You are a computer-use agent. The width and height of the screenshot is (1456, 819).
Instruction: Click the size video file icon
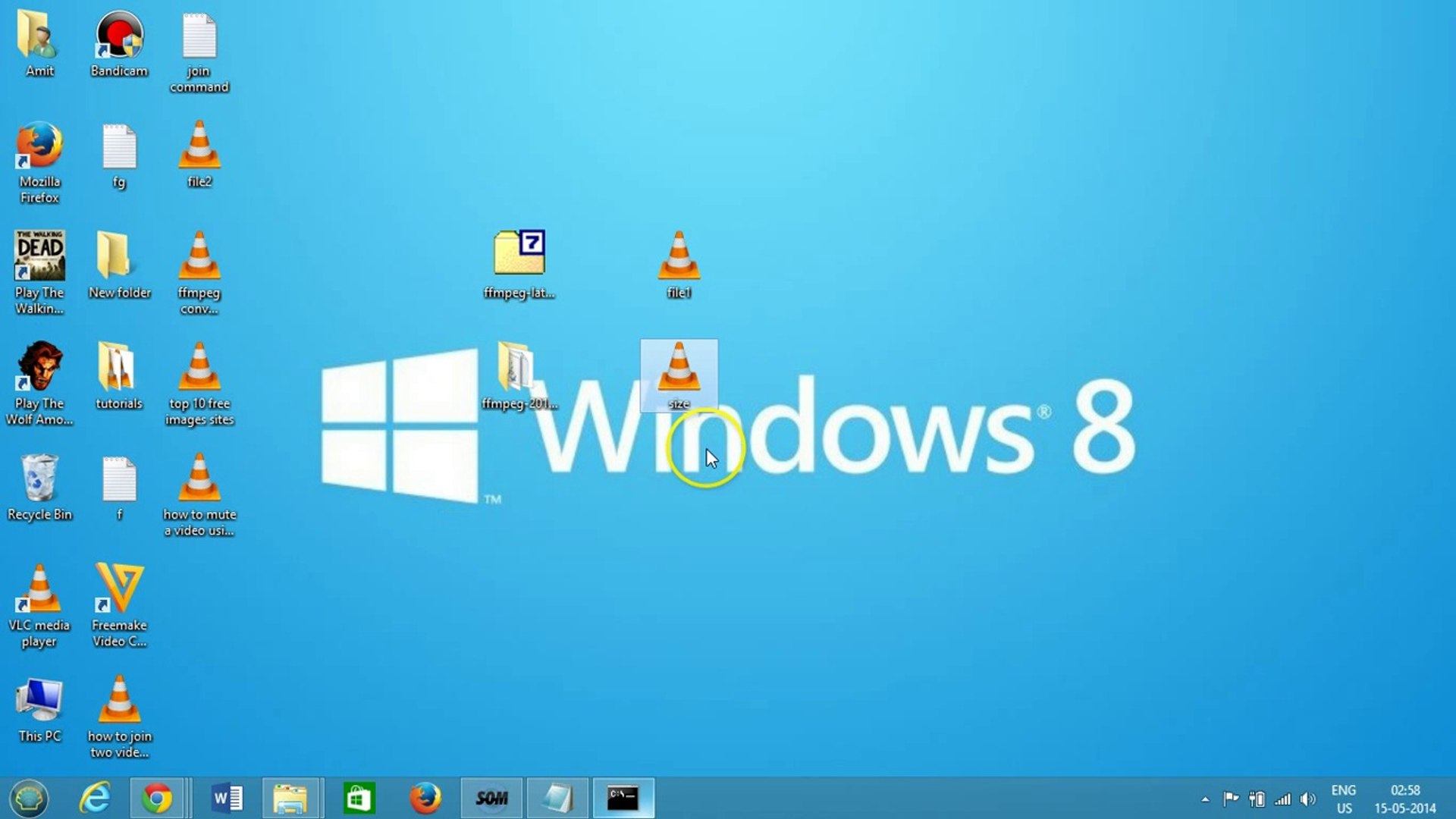[679, 368]
